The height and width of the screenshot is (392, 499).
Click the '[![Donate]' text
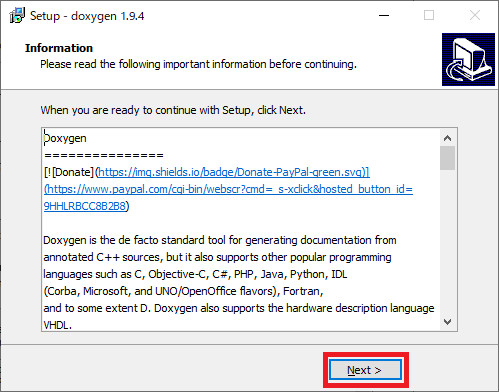click(69, 172)
